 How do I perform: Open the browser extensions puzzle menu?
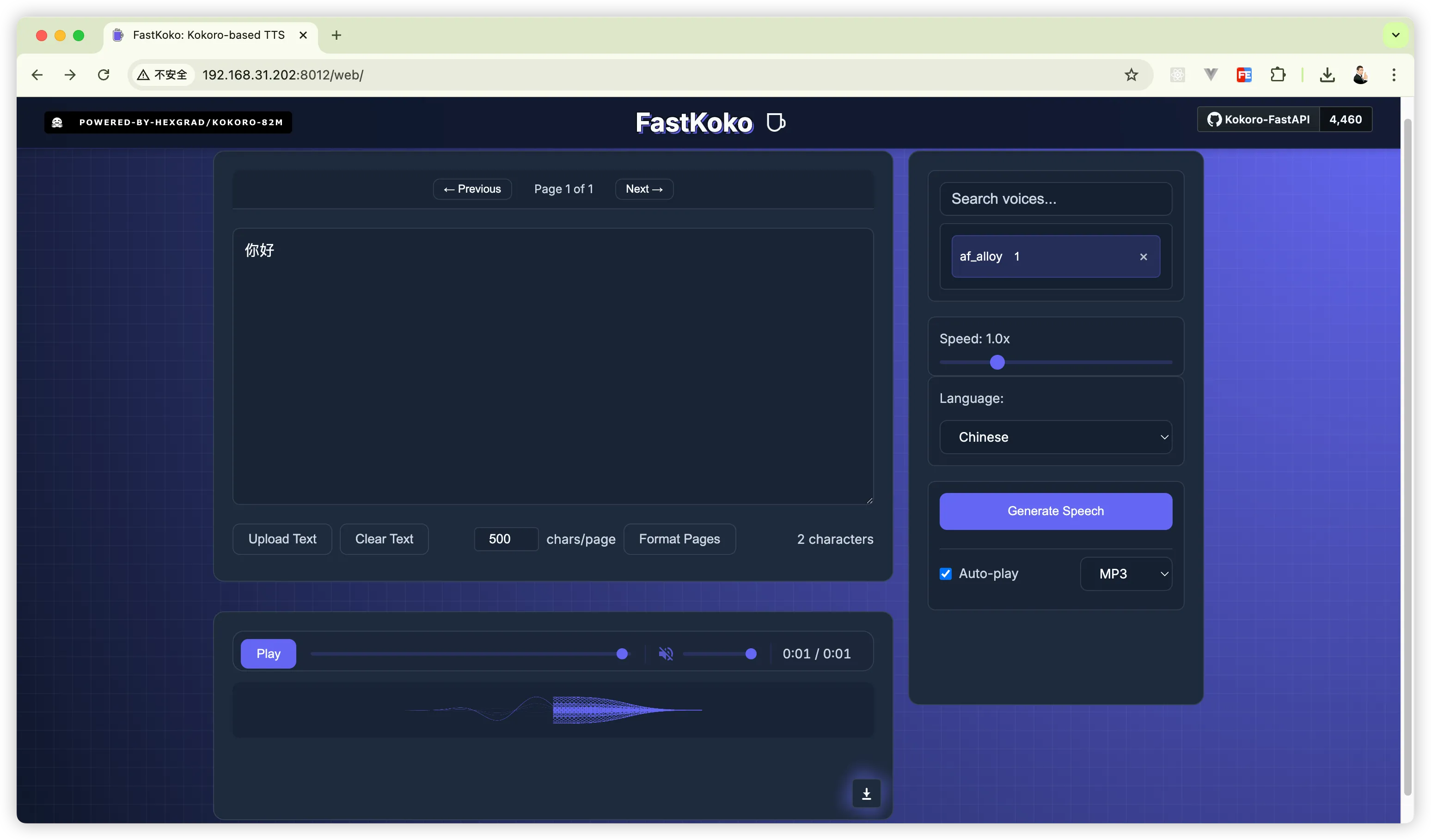[1278, 75]
